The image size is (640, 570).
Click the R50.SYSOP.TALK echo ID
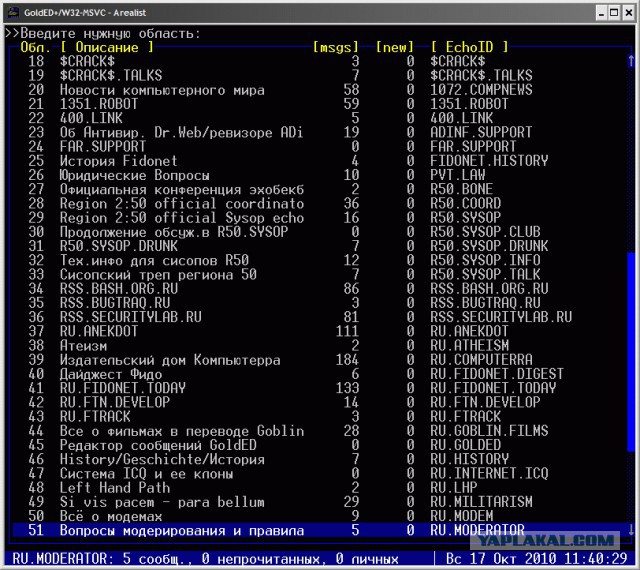click(485, 274)
